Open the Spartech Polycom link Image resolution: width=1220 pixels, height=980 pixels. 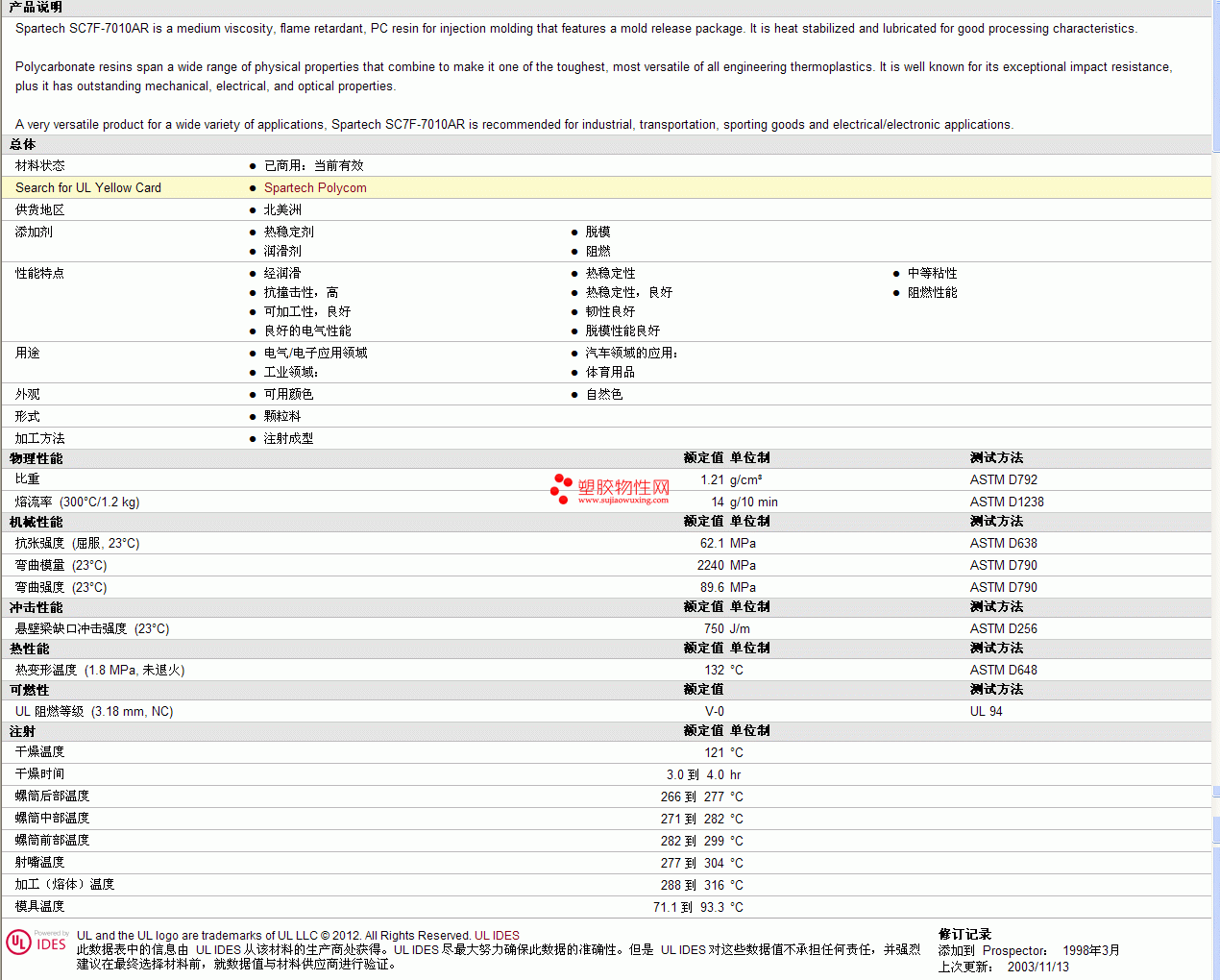[315, 187]
